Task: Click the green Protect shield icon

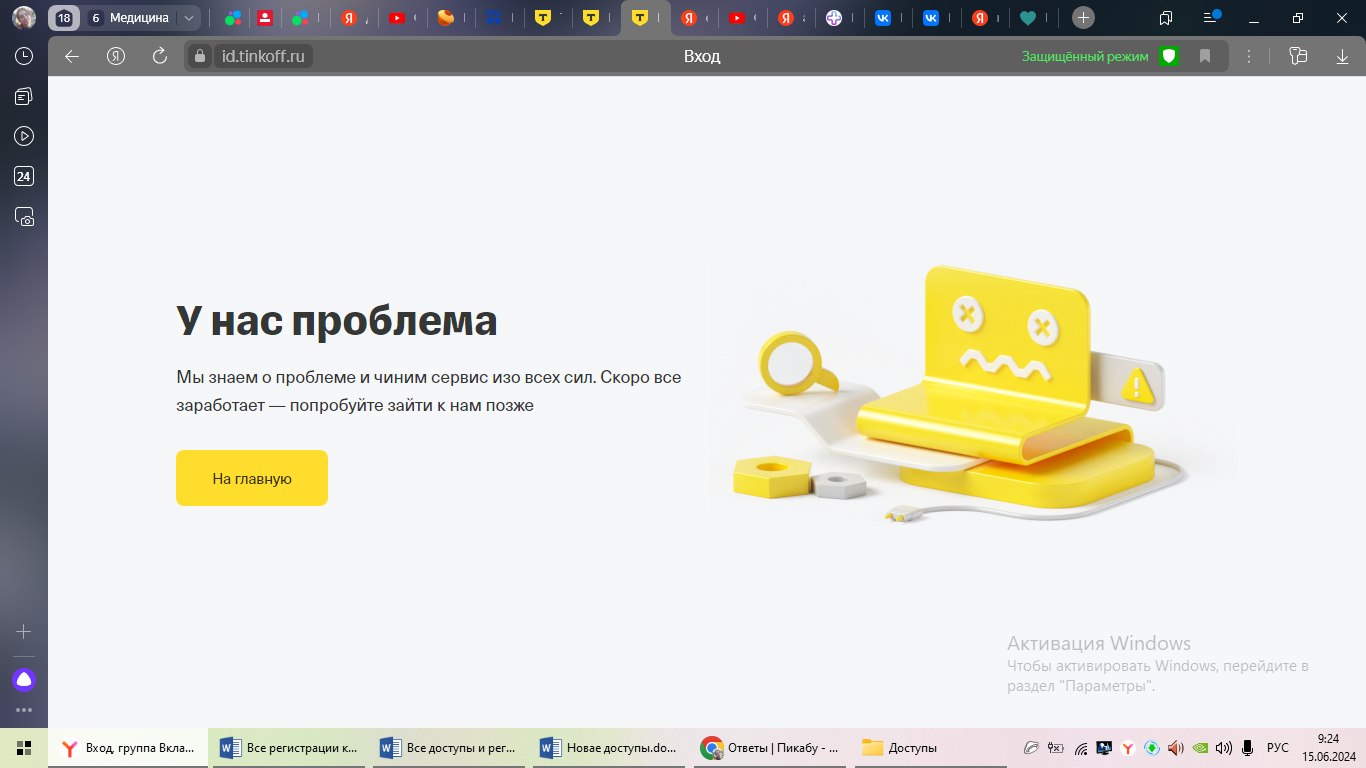Action: pos(1169,56)
